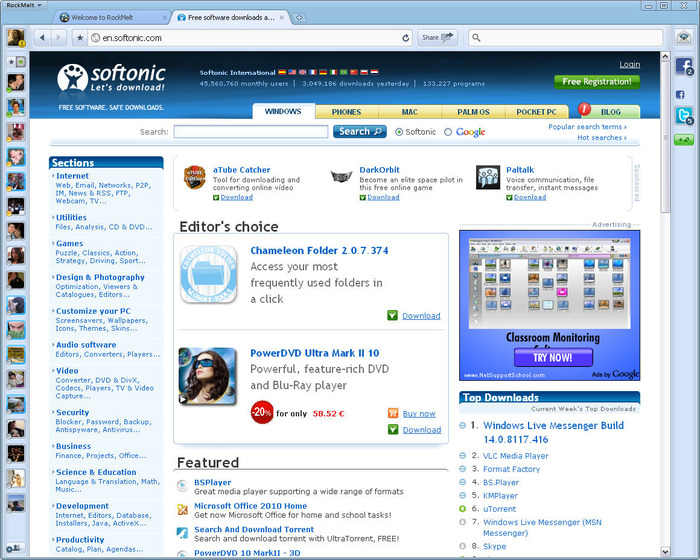This screenshot has height=560, width=700.
Task: Click the PowerDVD Ultra thumbnail image
Action: [208, 377]
